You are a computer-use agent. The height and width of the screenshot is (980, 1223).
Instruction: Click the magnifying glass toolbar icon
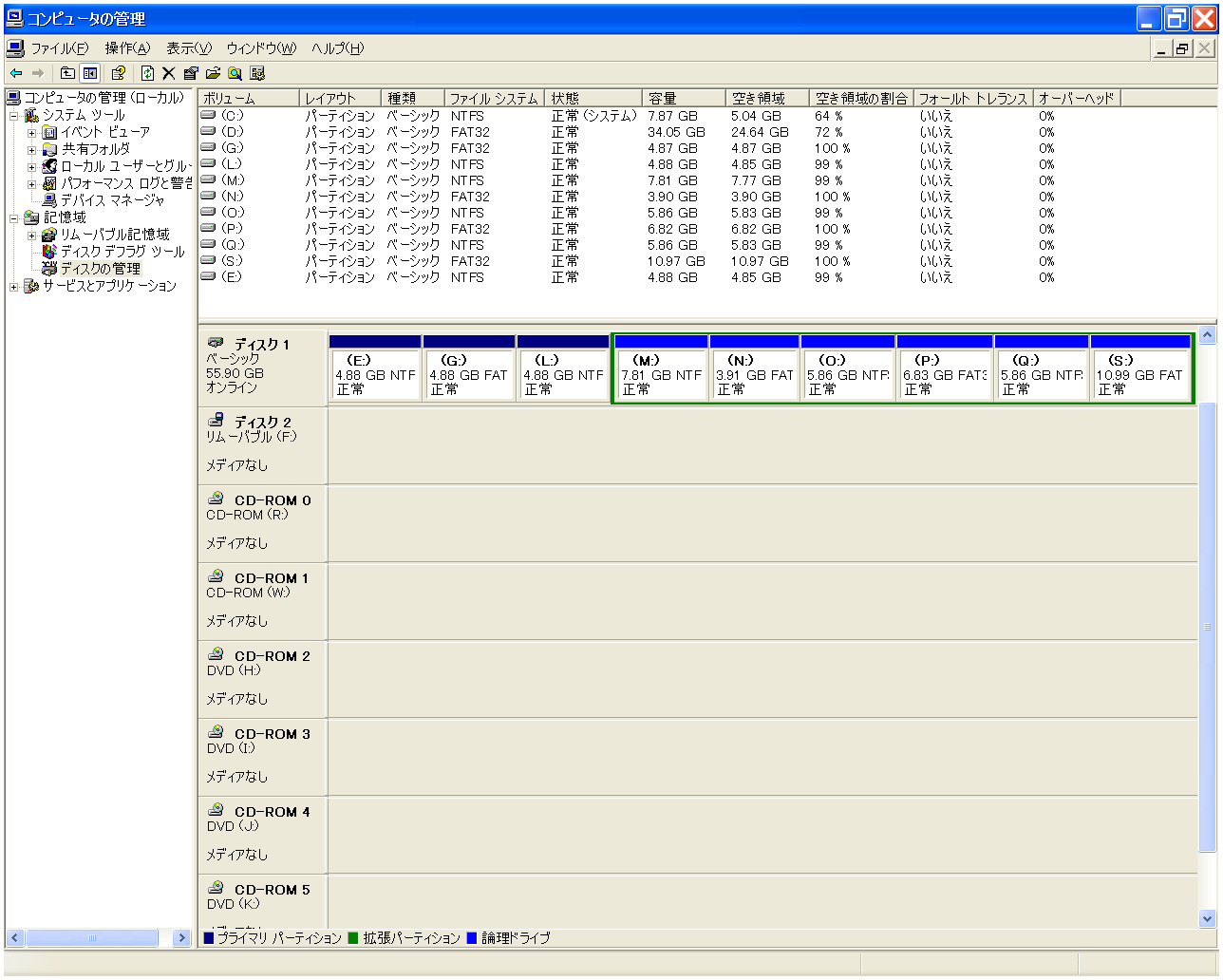[x=235, y=73]
